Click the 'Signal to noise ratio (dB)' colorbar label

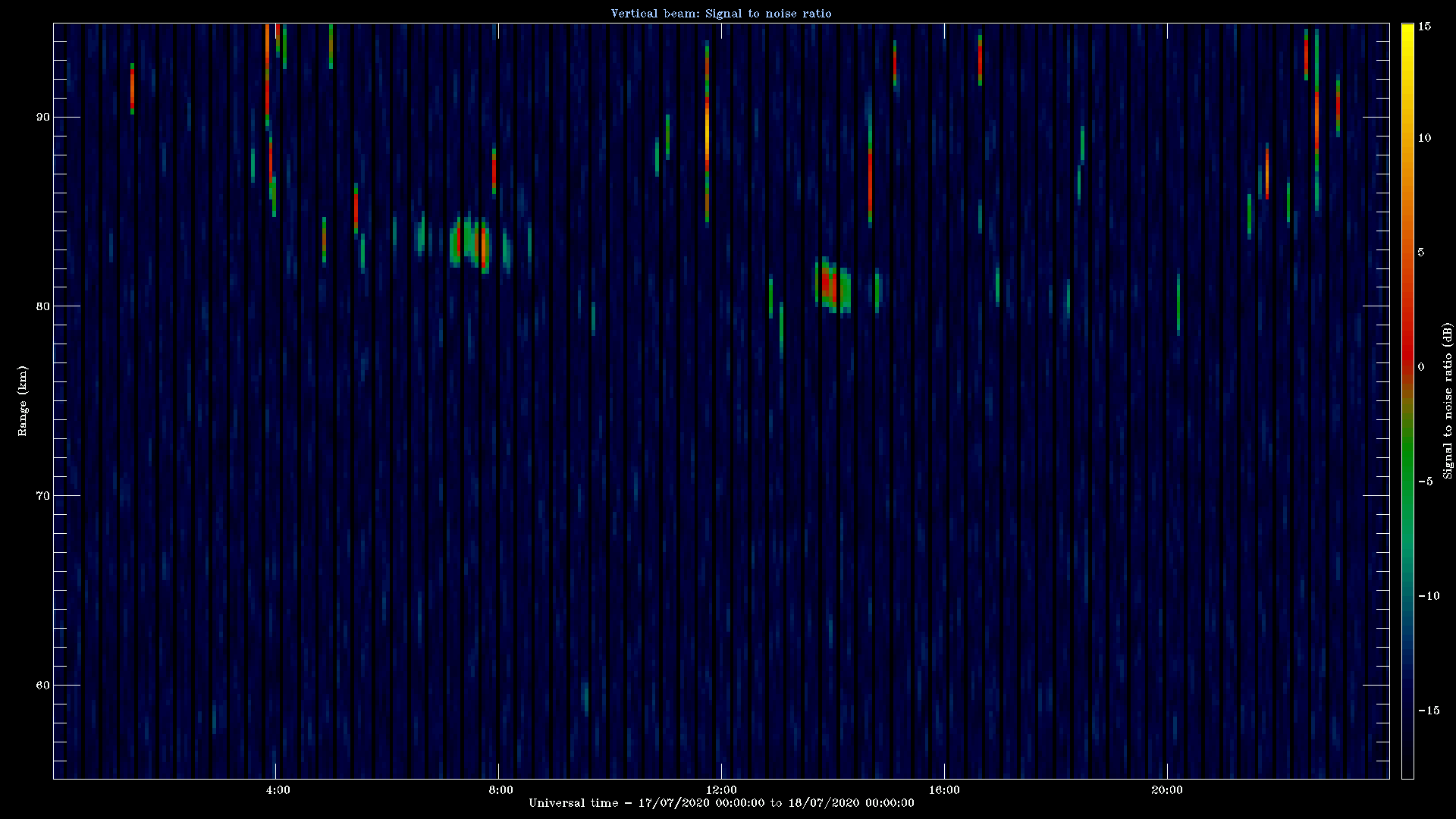[1448, 400]
